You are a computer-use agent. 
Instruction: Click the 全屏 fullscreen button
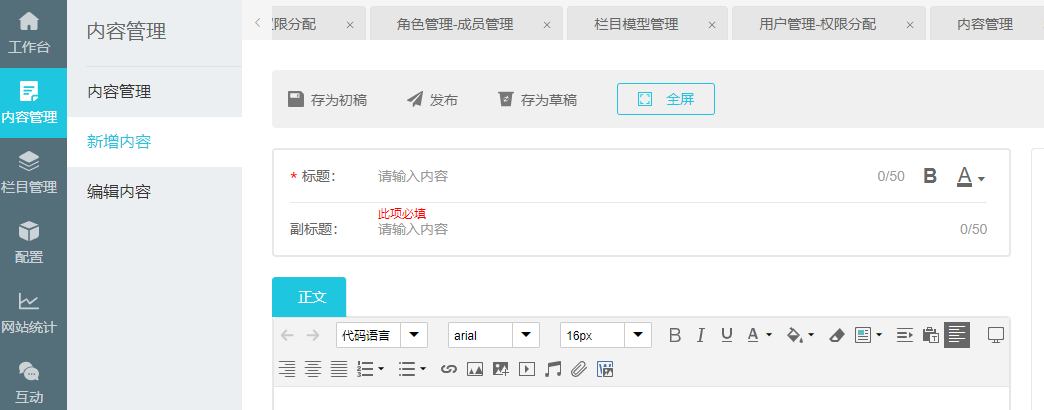pos(666,99)
